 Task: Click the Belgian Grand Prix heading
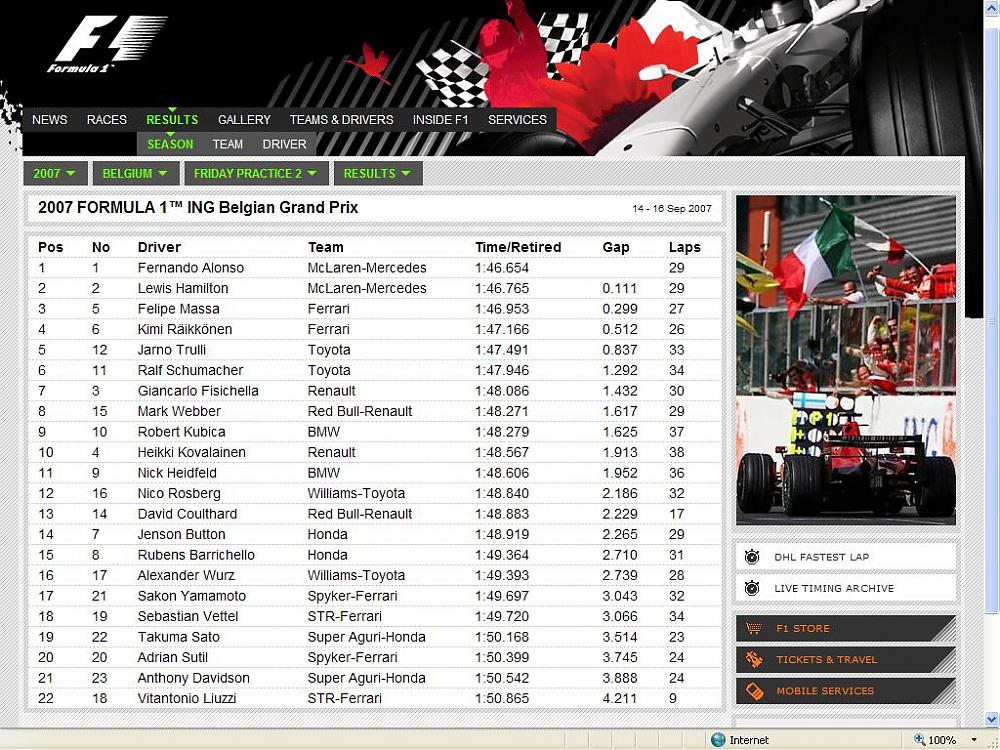[198, 207]
